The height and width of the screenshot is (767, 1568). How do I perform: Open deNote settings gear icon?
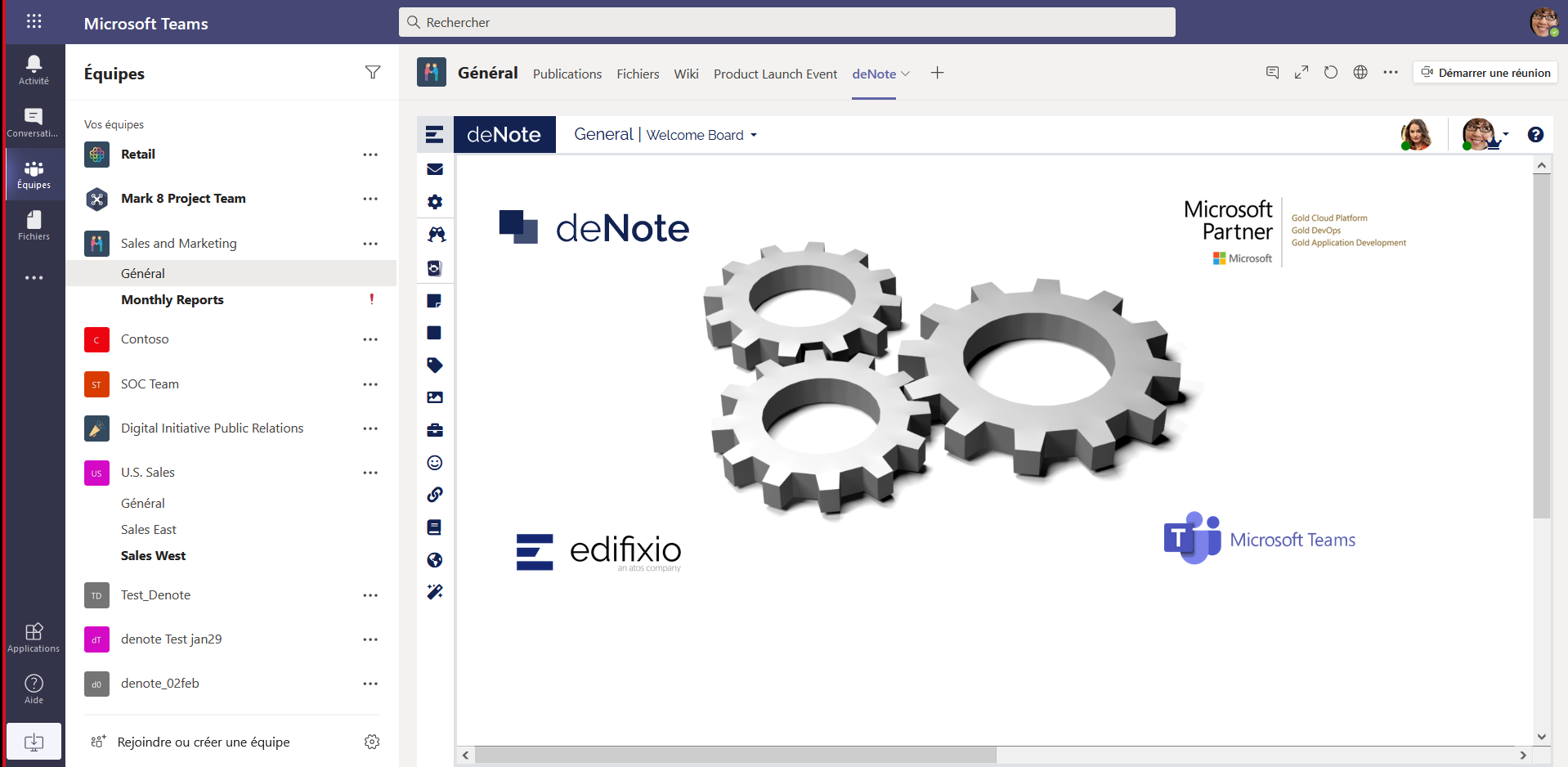click(435, 201)
